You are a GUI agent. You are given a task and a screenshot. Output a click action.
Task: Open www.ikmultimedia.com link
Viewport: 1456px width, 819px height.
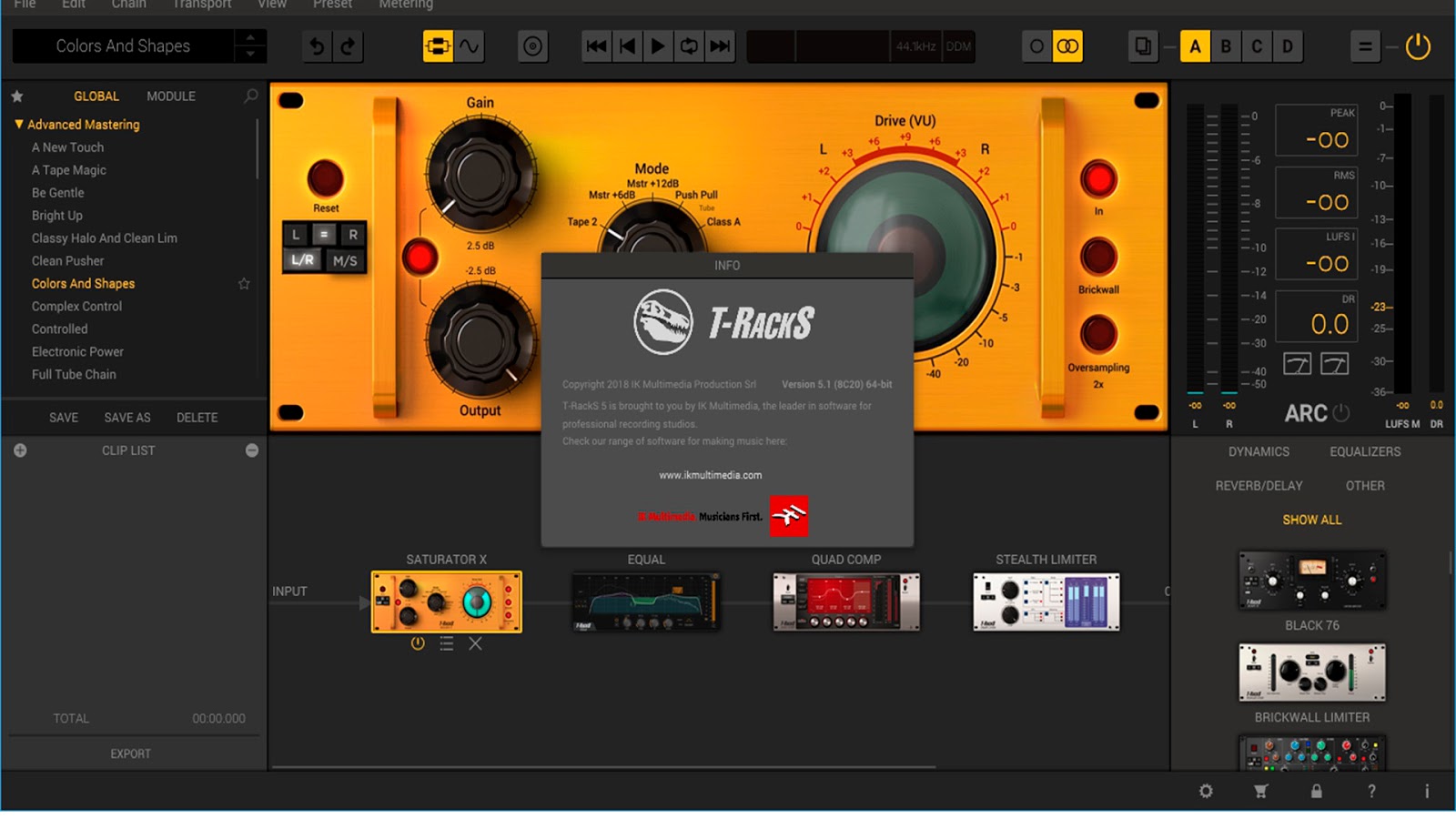point(711,475)
